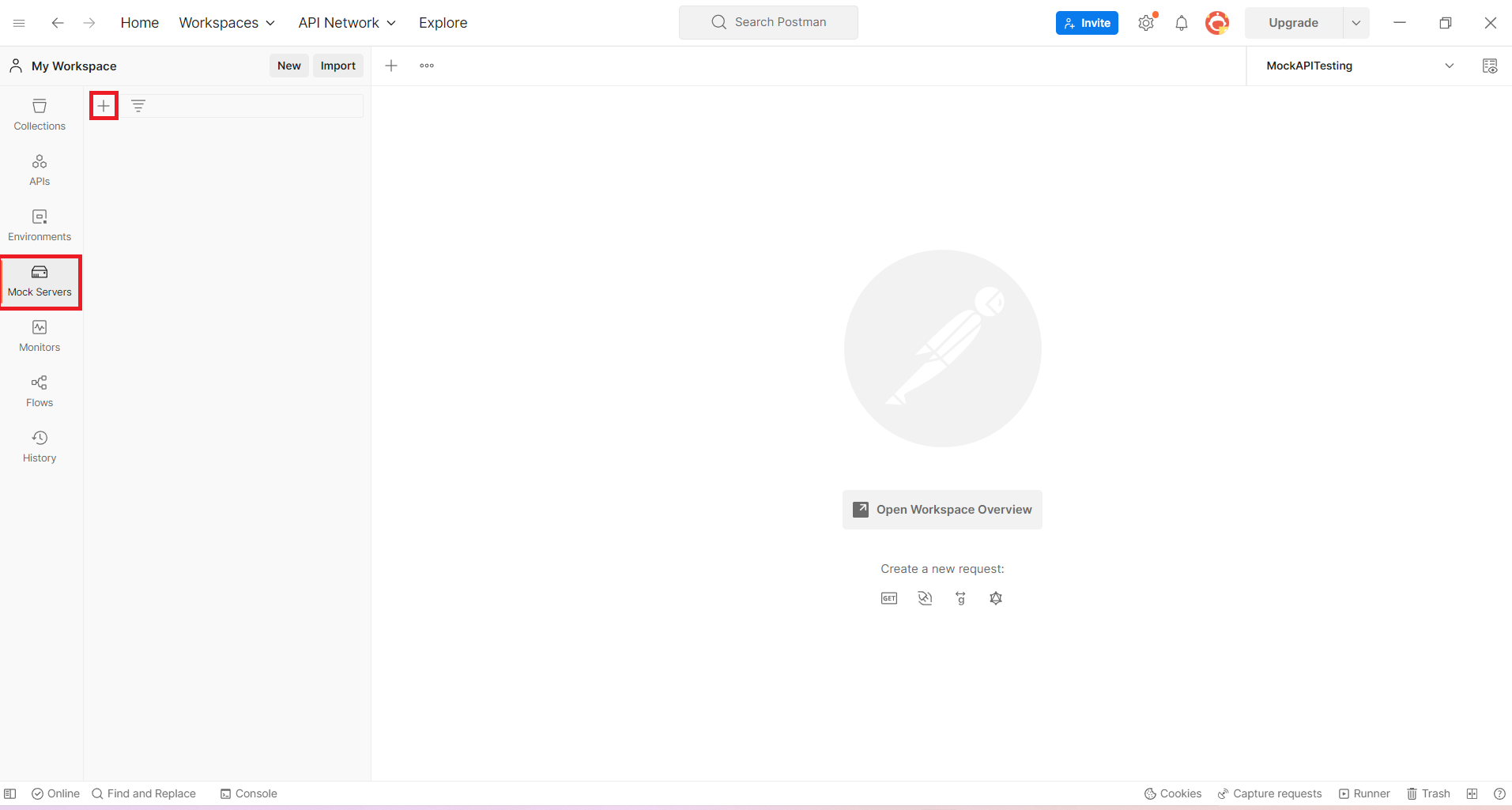1512x810 pixels.
Task: Expand the arrow next to Upgrade
Action: 1356,23
